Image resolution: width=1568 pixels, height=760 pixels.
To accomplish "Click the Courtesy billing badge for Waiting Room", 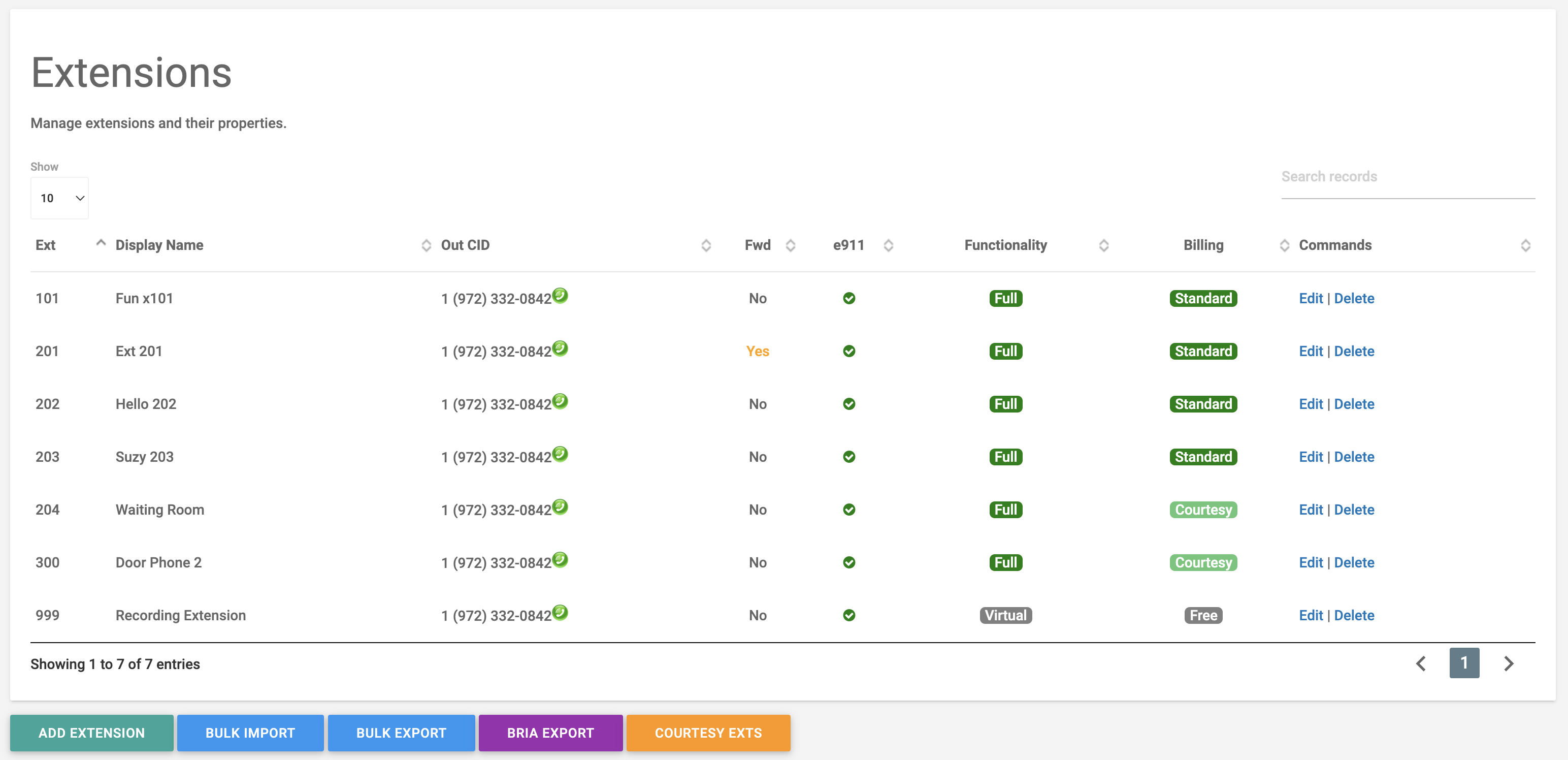I will 1203,510.
